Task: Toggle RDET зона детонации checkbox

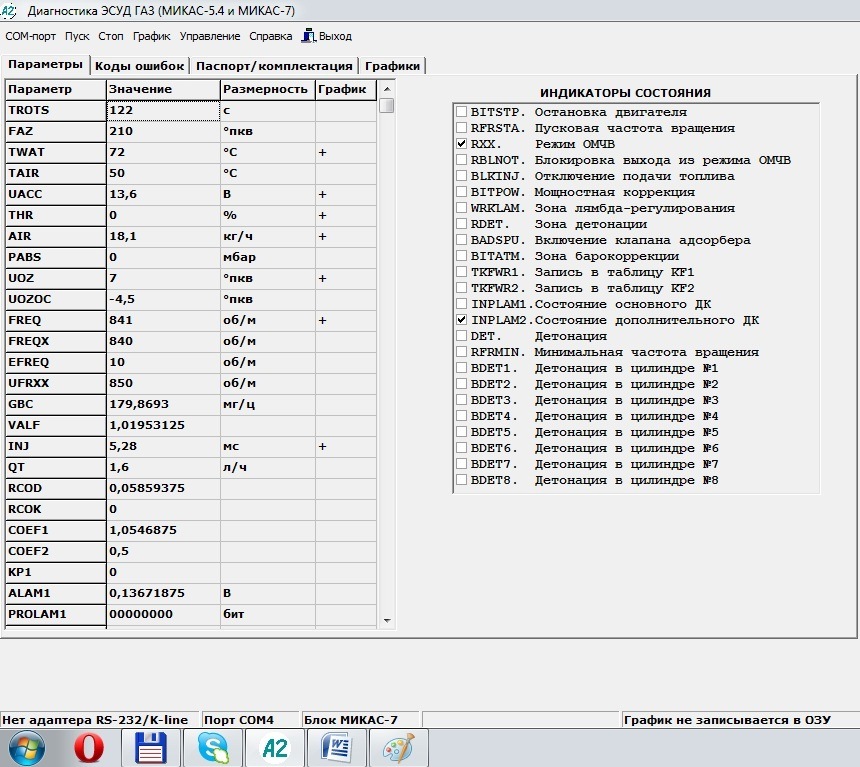Action: 462,224
